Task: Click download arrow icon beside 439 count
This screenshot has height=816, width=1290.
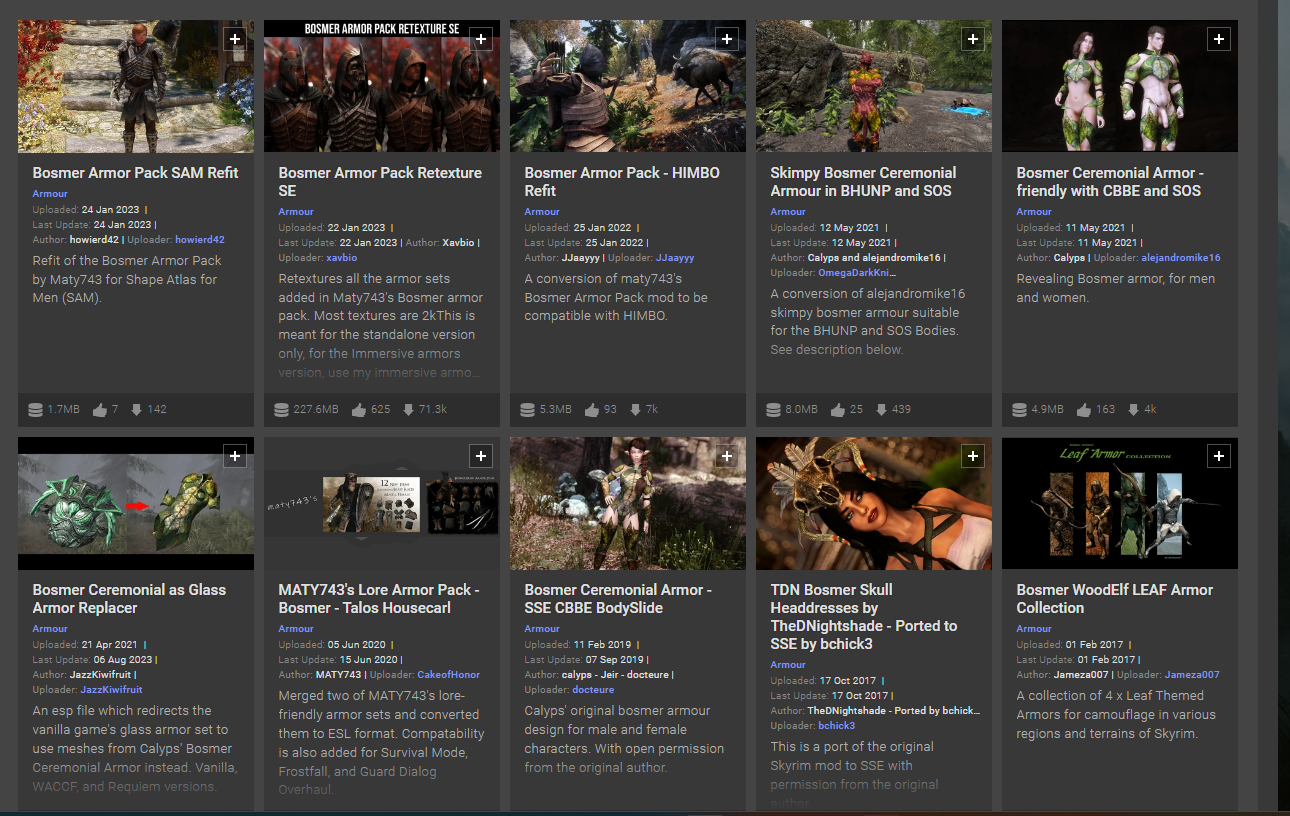Action: 879,409
